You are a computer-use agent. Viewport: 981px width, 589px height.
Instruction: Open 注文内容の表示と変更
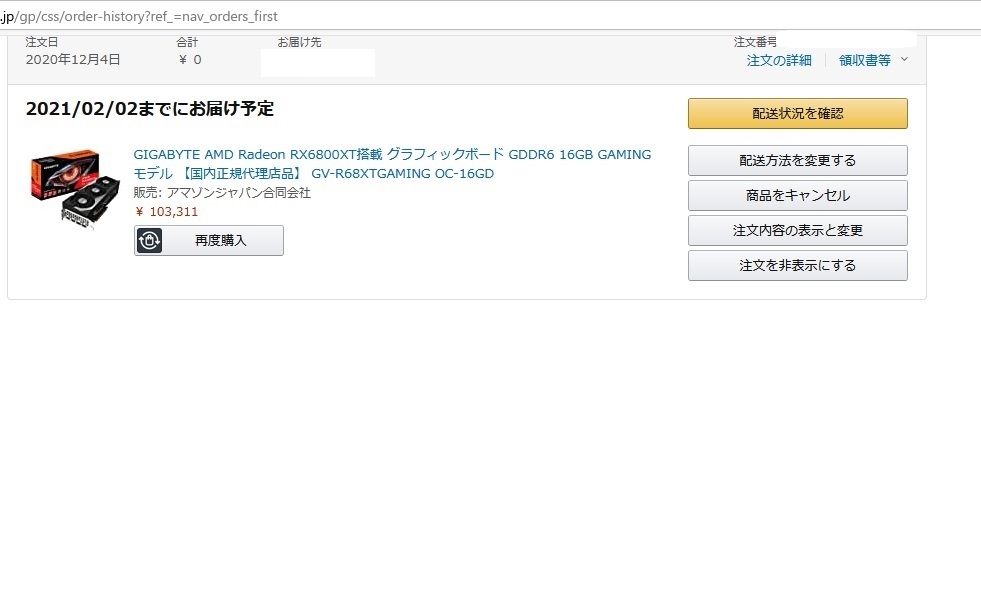(x=797, y=230)
